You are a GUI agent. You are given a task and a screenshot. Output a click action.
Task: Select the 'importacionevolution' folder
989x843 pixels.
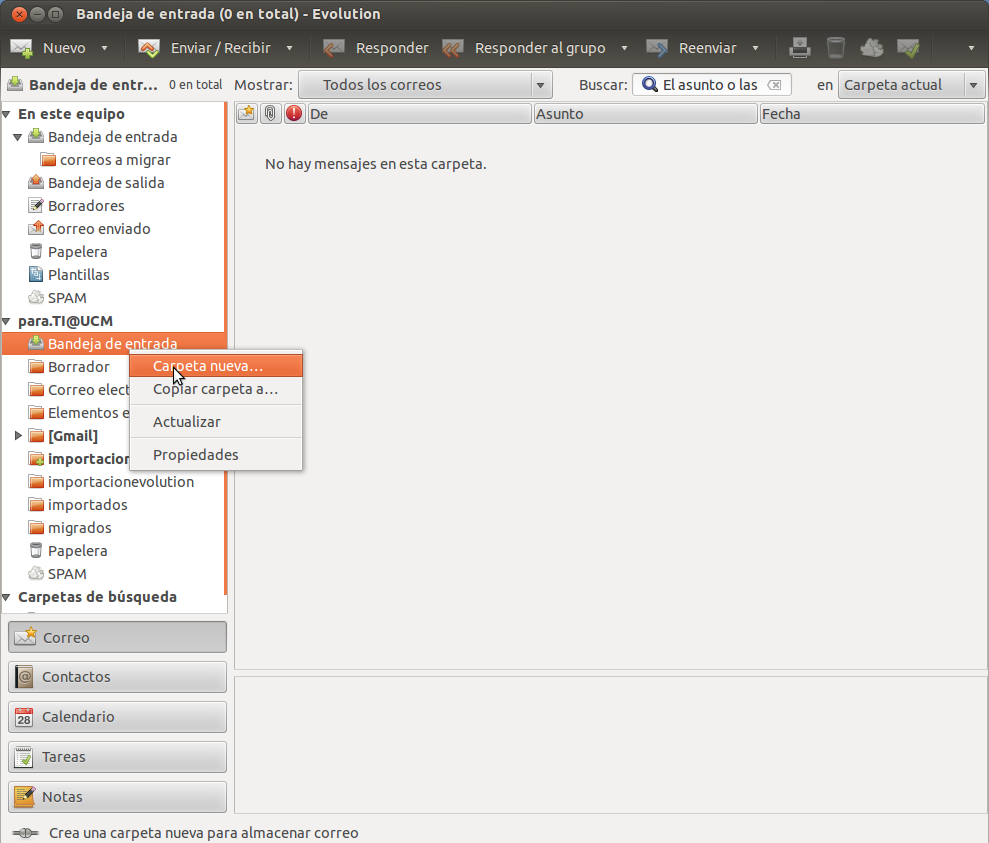(x=121, y=482)
